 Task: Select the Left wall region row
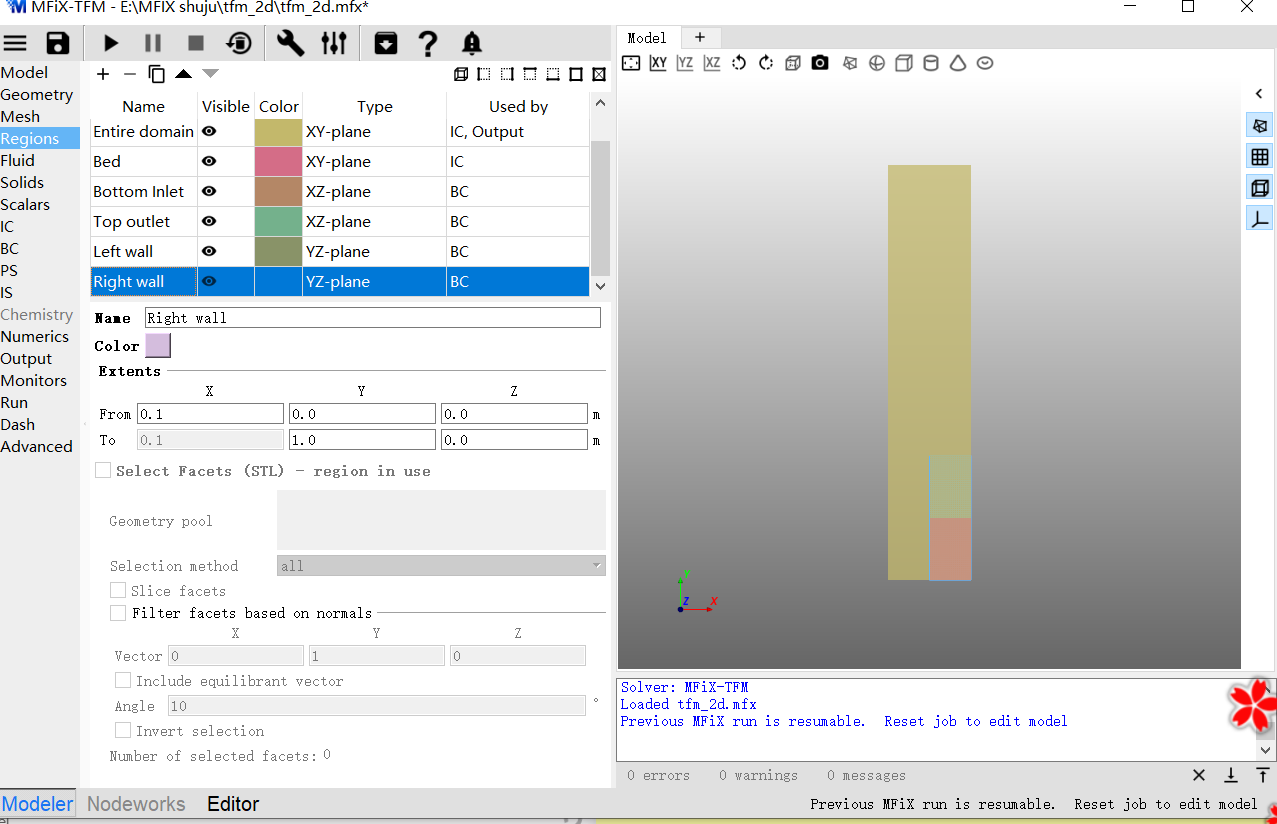pyautogui.click(x=143, y=252)
